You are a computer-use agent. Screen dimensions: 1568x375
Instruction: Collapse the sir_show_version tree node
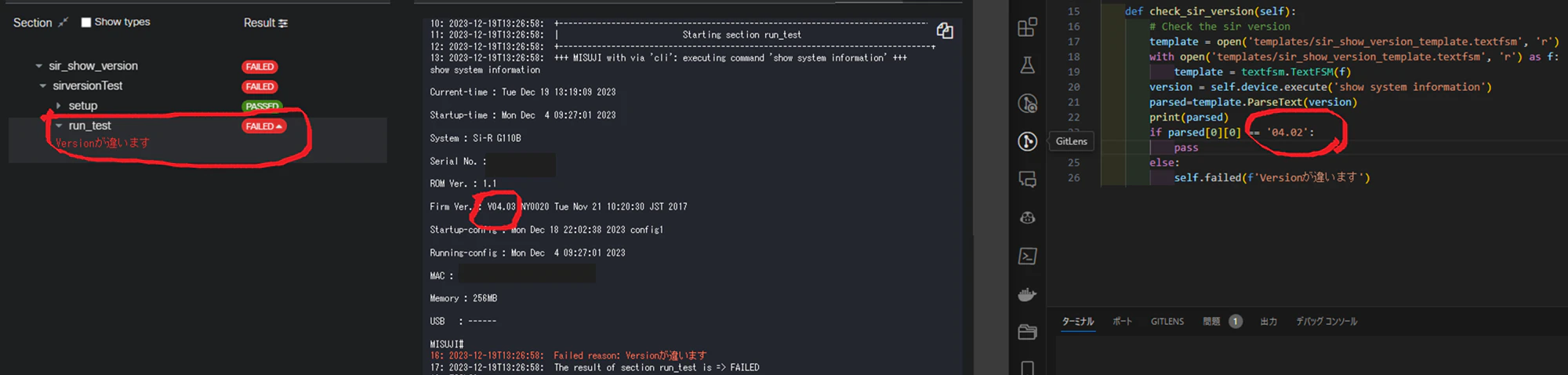click(x=39, y=66)
